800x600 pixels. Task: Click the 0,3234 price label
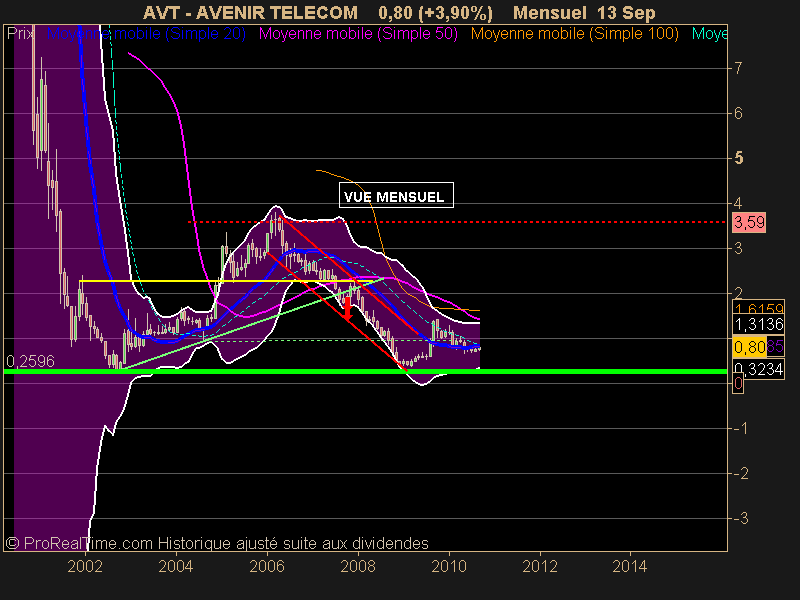(759, 369)
